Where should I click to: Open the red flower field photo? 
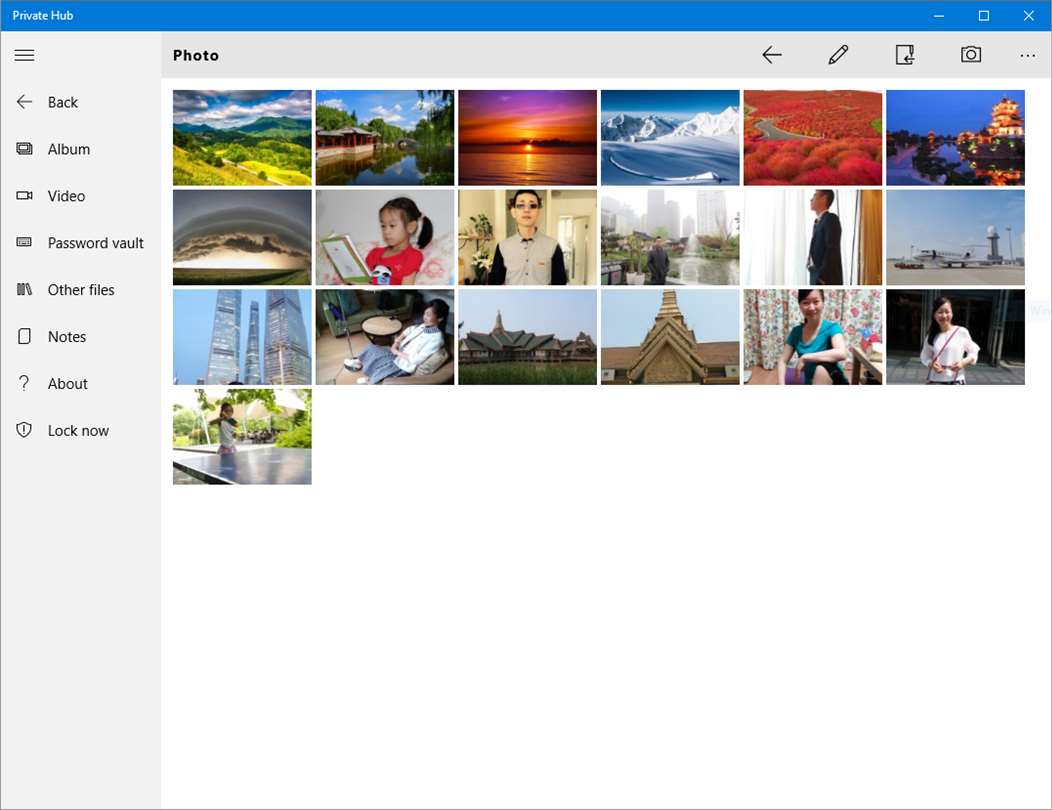tap(812, 138)
